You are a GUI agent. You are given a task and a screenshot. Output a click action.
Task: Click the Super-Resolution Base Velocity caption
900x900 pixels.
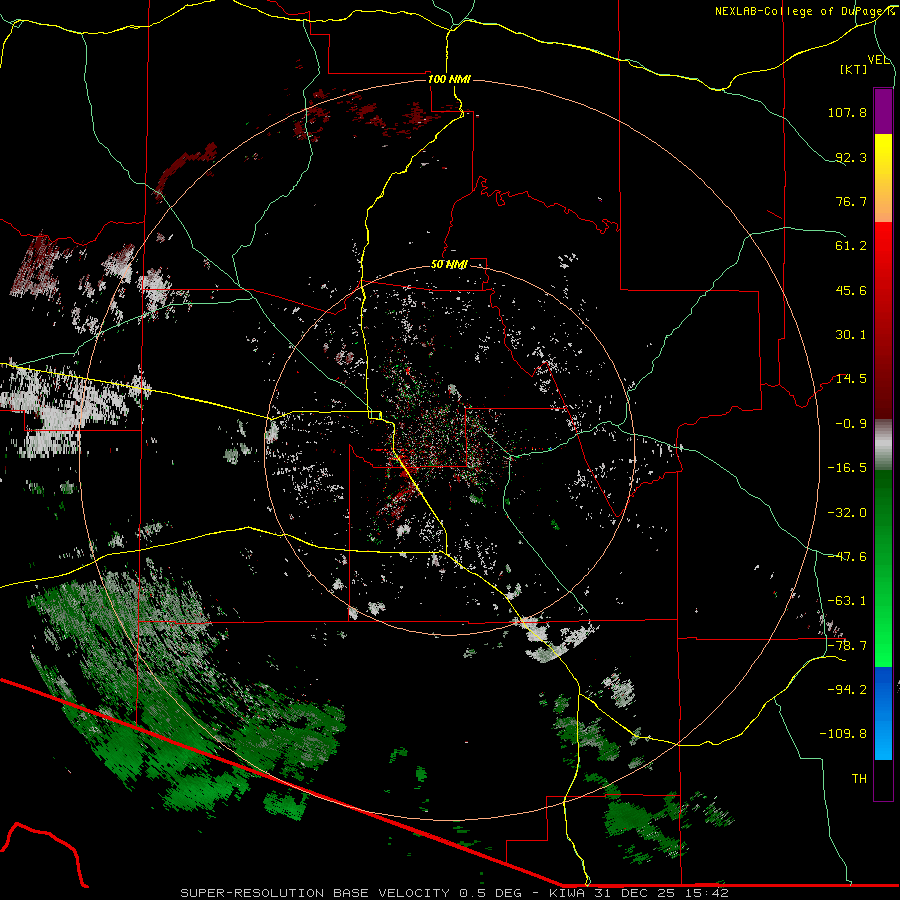(455, 893)
